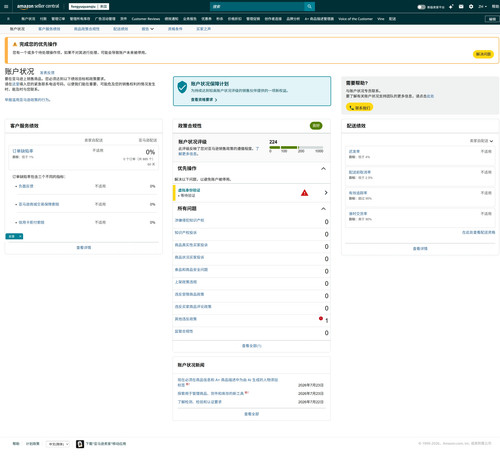Open the settings gear icon
The width and height of the screenshot is (500, 459).
471,6
